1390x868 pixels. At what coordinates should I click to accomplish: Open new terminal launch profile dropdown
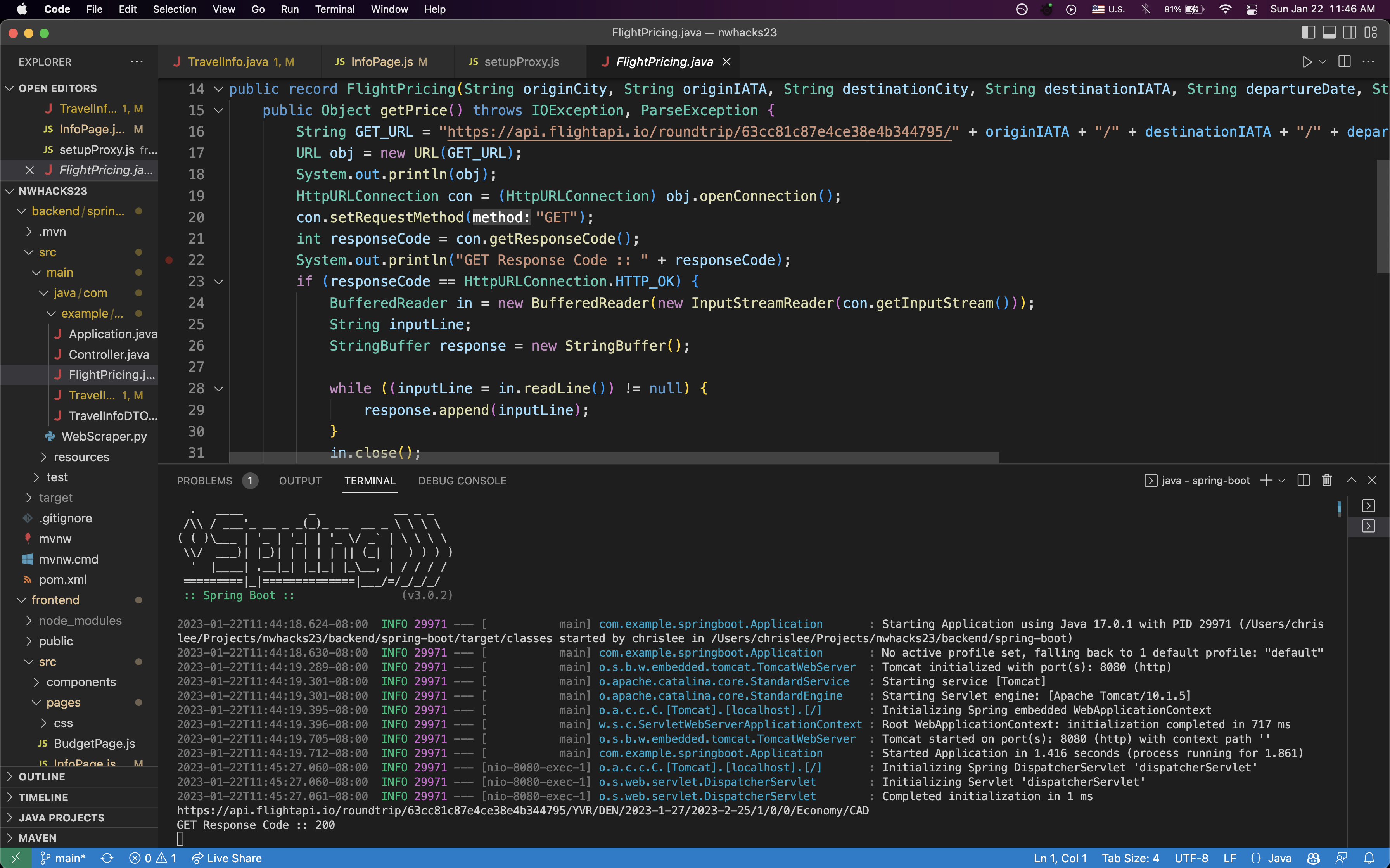pos(1282,481)
